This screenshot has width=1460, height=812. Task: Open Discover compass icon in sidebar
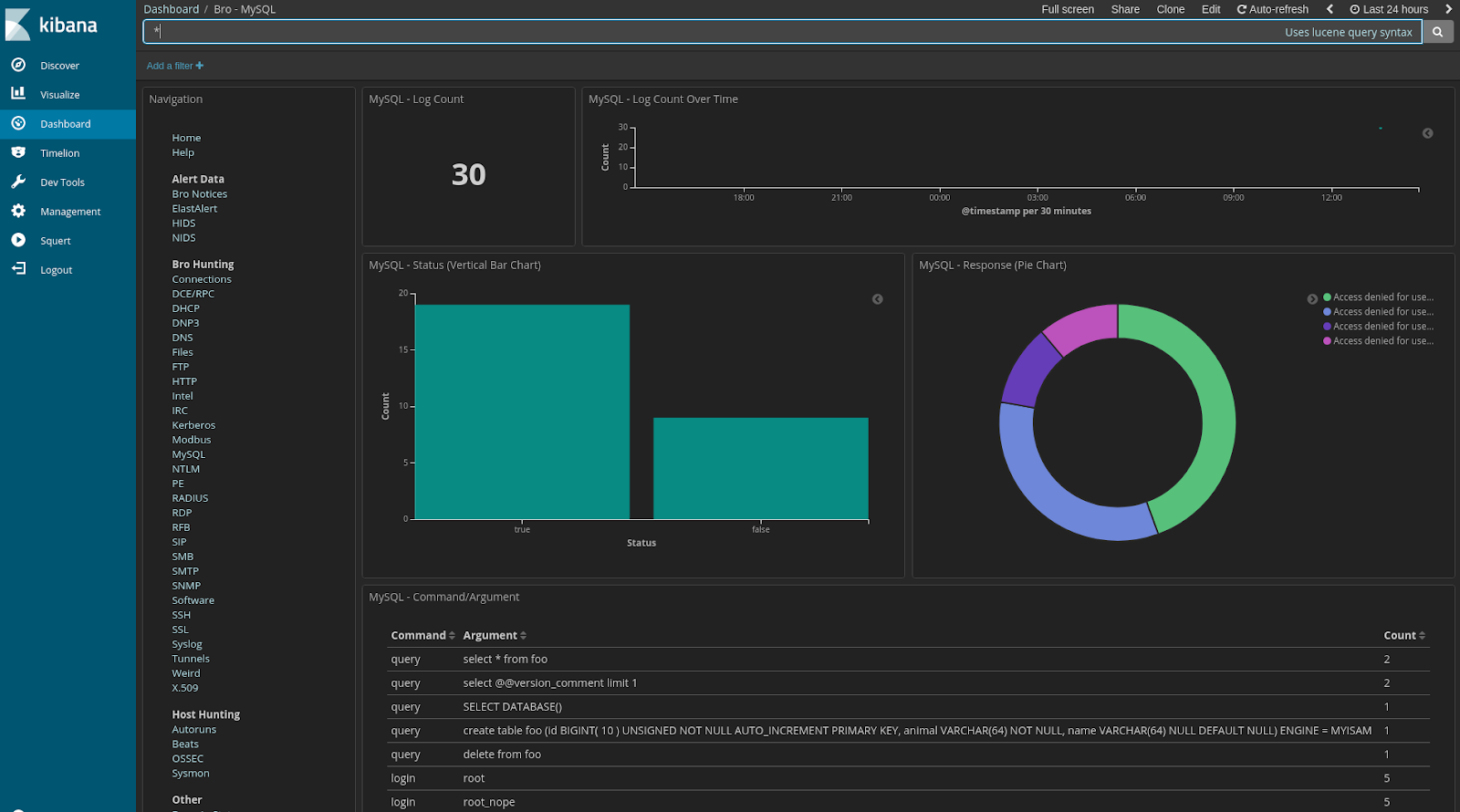point(18,65)
